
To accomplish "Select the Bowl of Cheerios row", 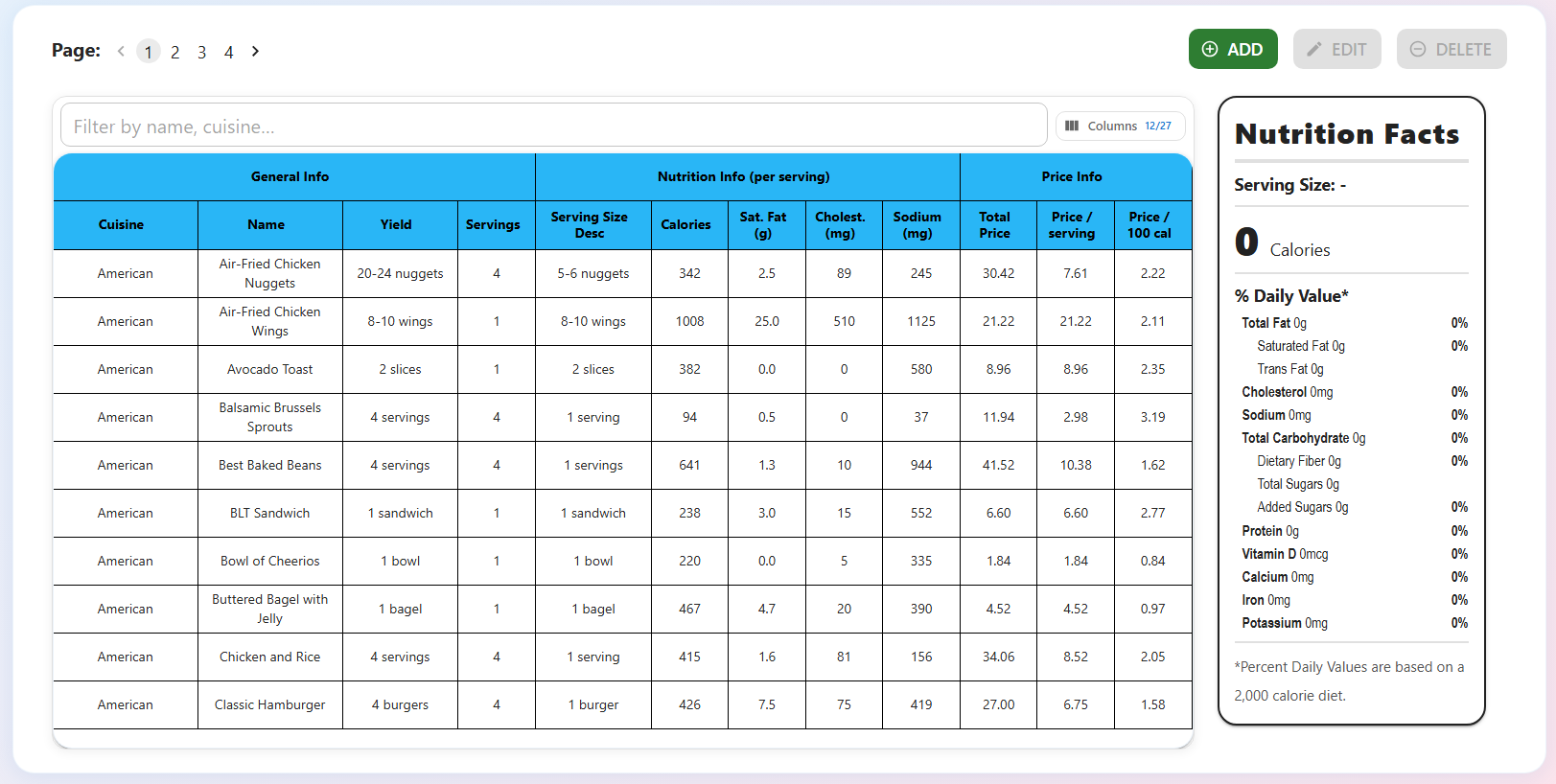I will point(622,561).
